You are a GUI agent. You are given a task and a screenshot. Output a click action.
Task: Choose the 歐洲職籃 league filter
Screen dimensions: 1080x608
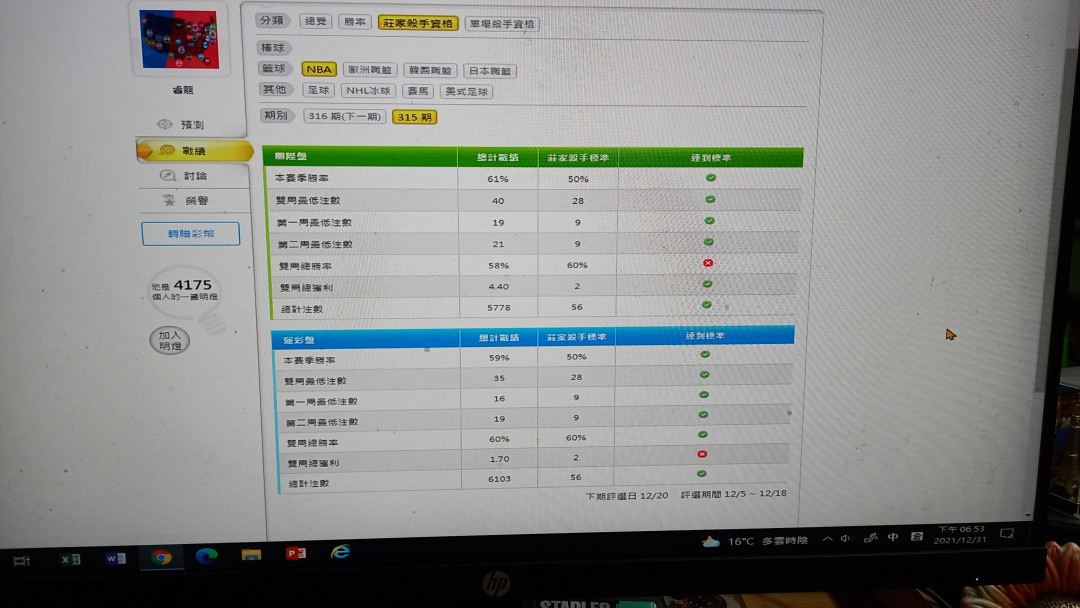click(370, 70)
